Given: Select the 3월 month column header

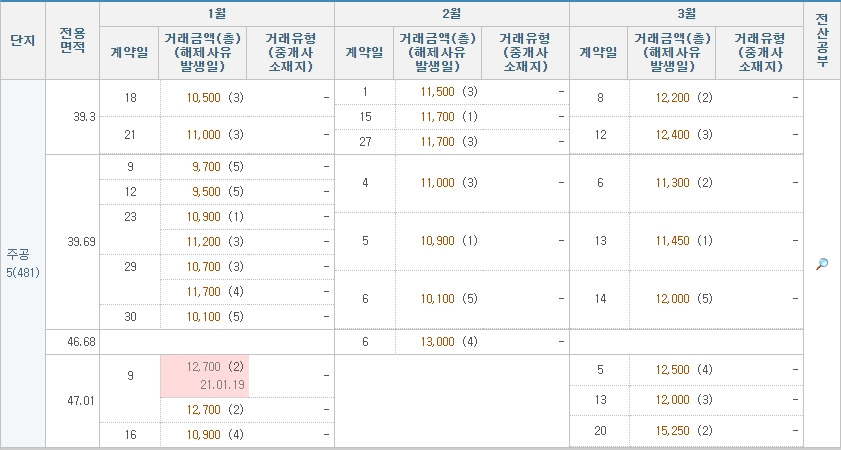Looking at the screenshot, I should coord(686,14).
